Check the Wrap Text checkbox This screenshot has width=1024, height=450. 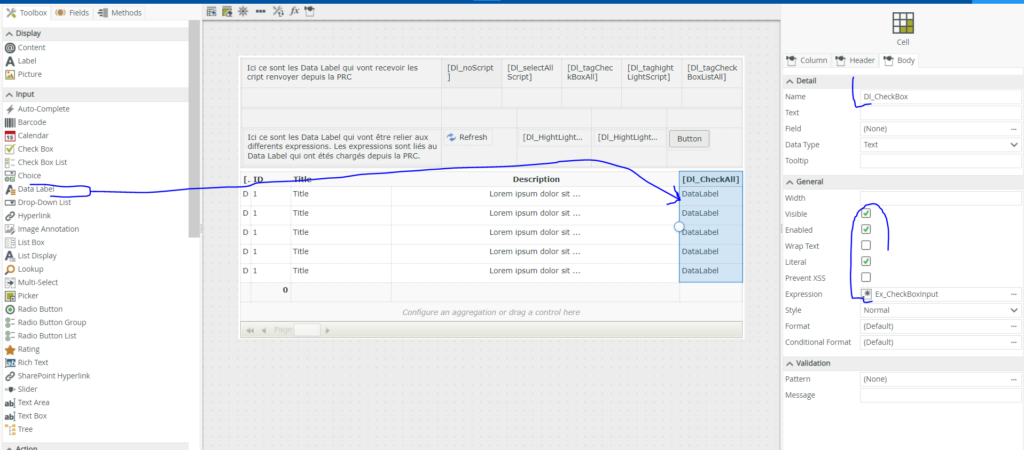tap(866, 246)
